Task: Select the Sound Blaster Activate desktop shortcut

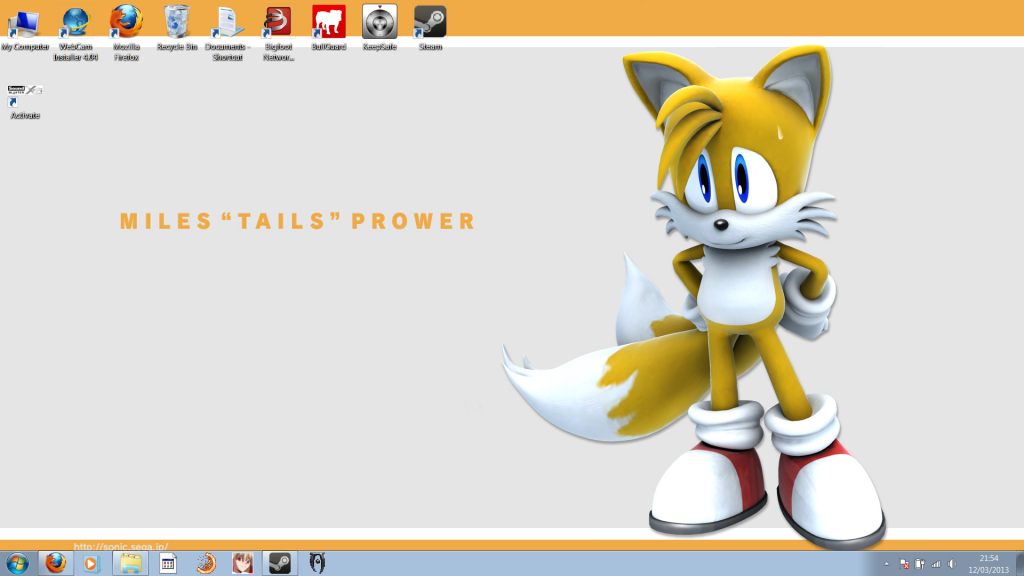Action: tap(25, 102)
